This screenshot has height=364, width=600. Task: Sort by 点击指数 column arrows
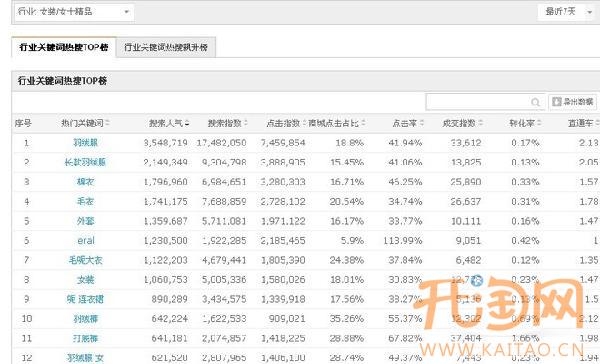click(x=305, y=123)
